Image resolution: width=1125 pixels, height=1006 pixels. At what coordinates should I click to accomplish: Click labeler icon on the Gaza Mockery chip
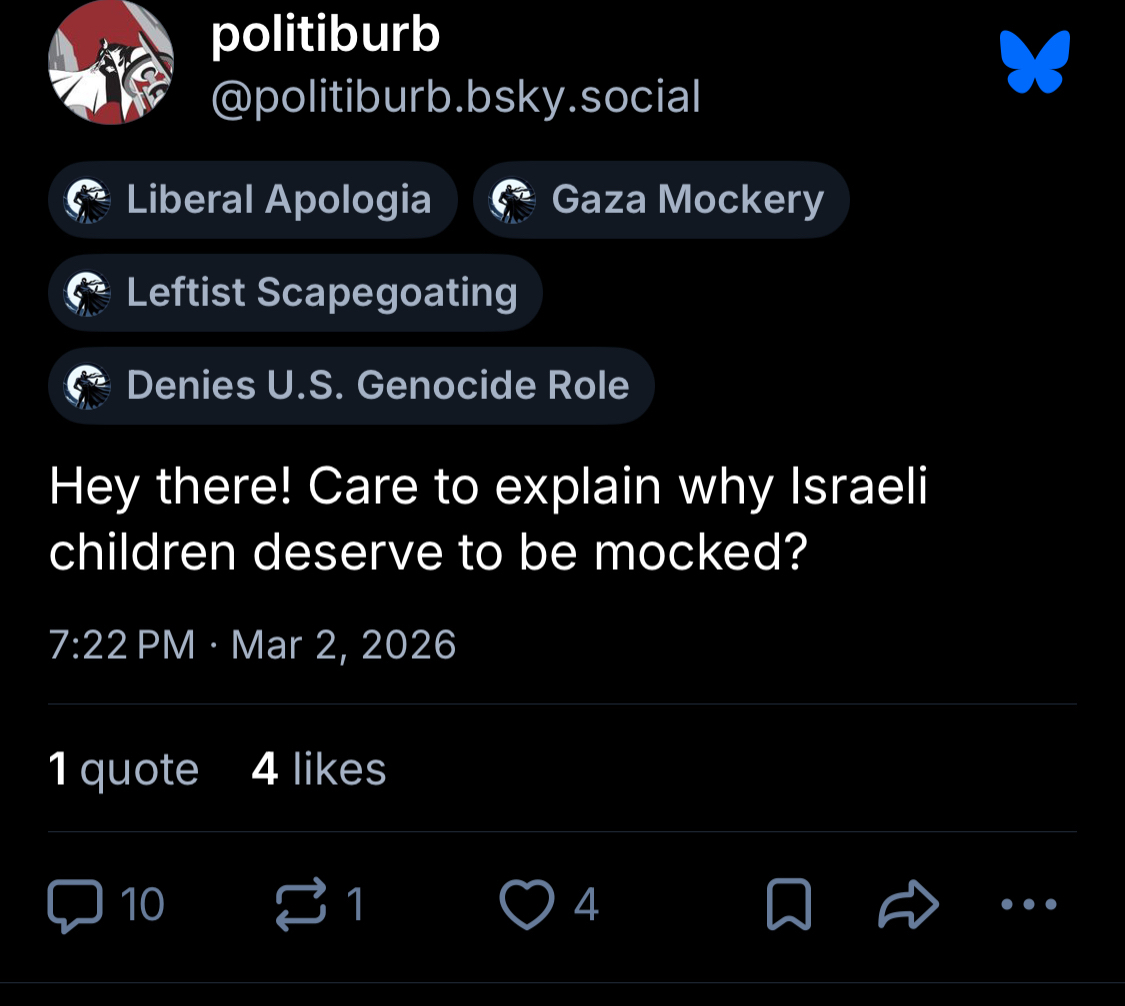click(513, 200)
